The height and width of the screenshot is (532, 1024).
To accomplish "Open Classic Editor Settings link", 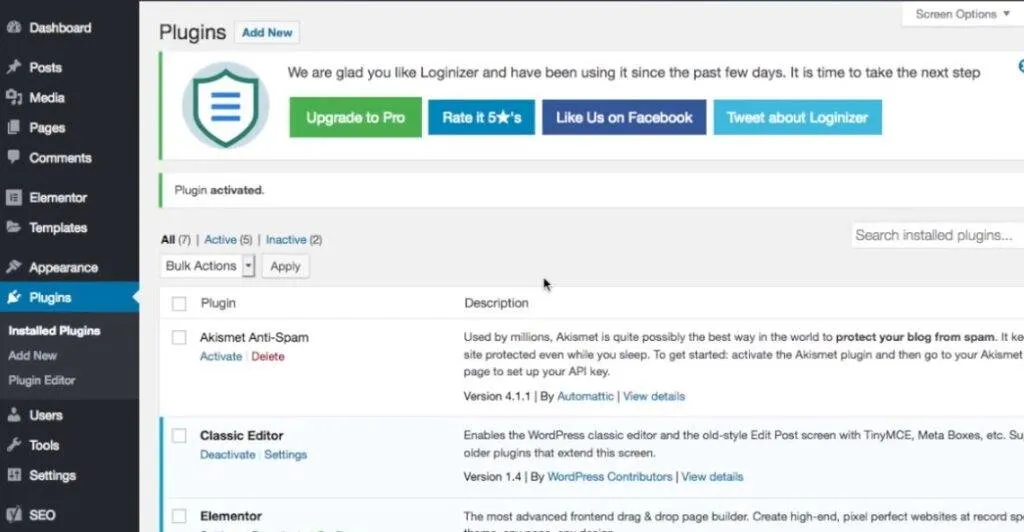I will tap(285, 454).
